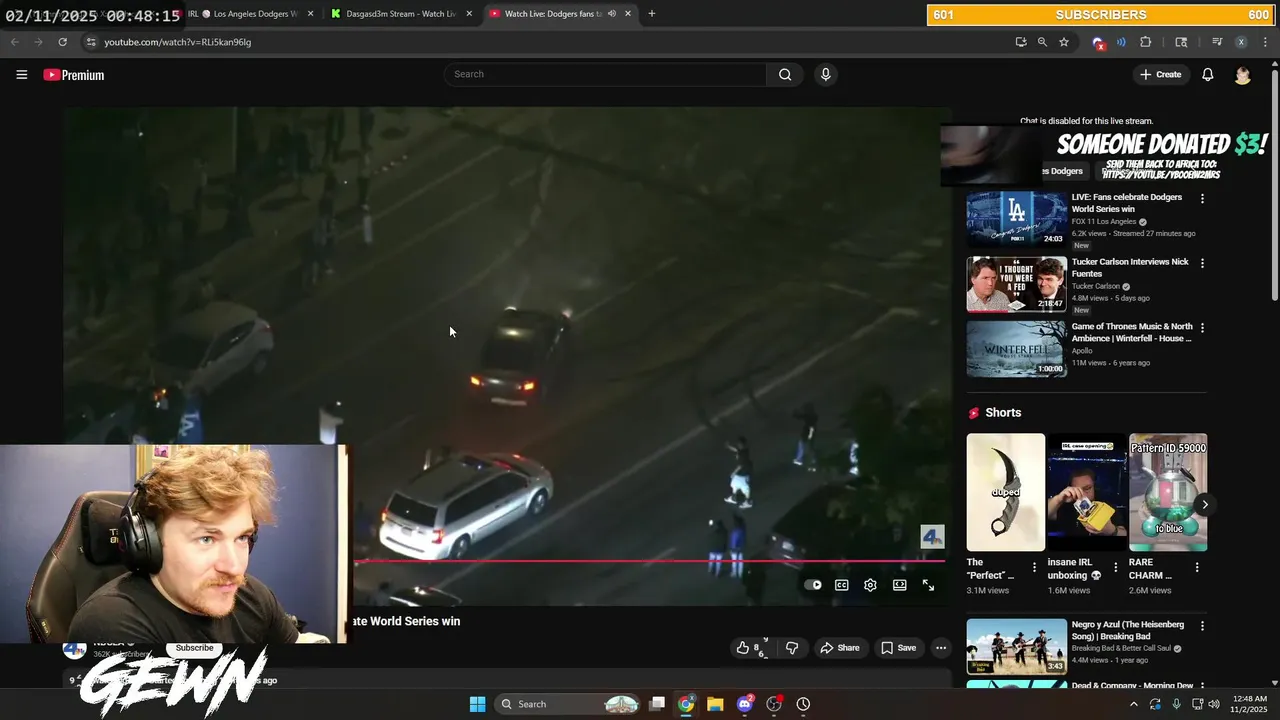Focus the YouTube search field
Image resolution: width=1280 pixels, height=720 pixels.
[605, 74]
